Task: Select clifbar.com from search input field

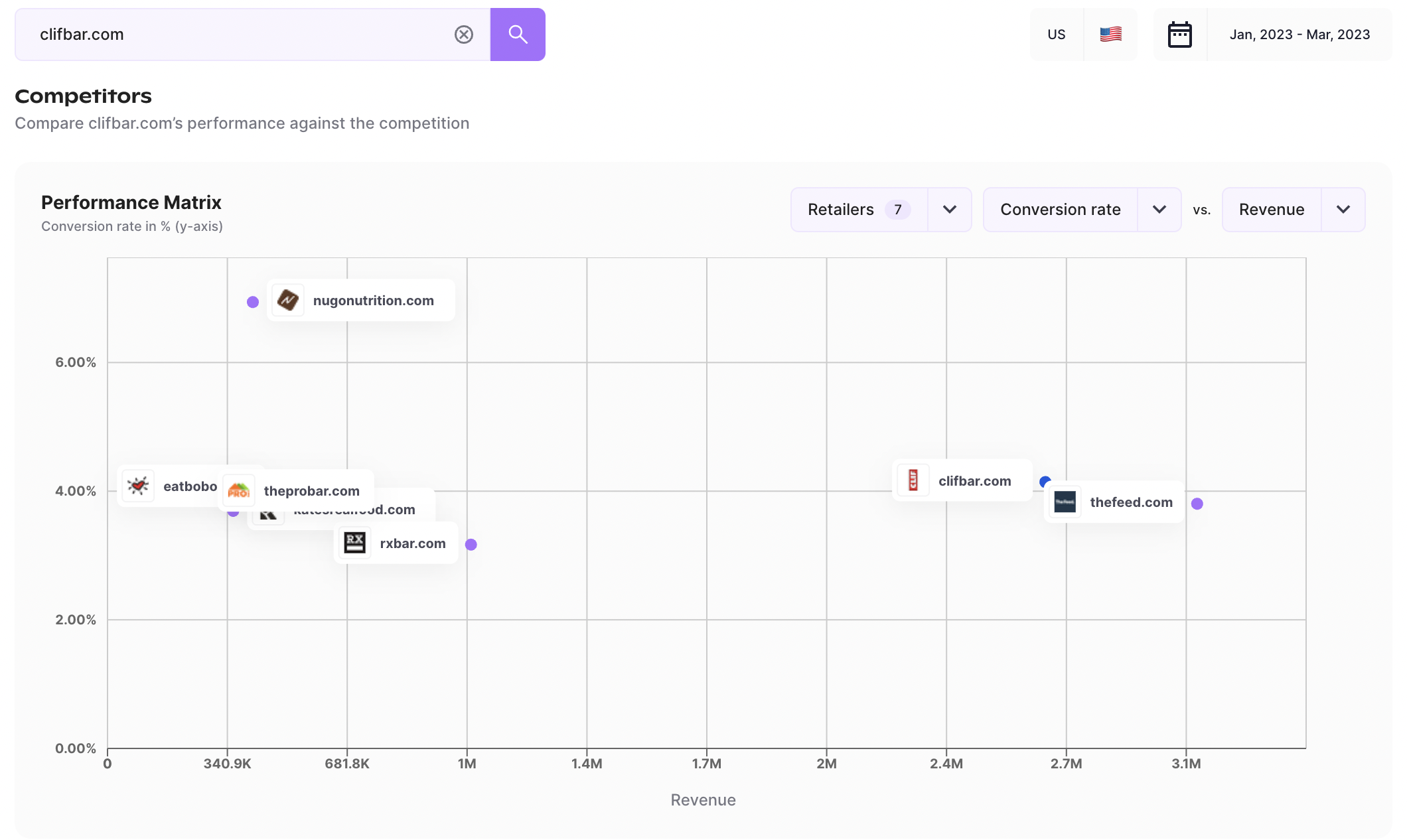Action: point(82,33)
